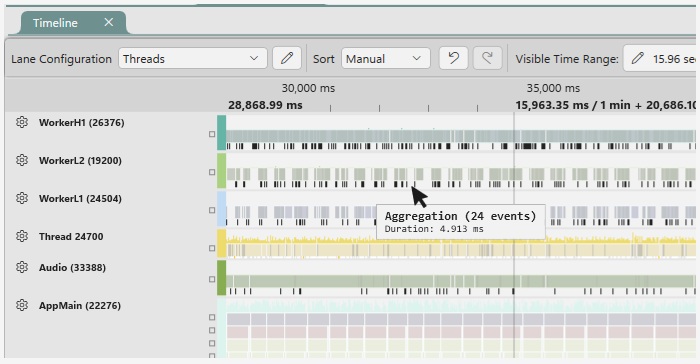
Task: Select the Audio (33388) thread label
Action: click(x=72, y=268)
